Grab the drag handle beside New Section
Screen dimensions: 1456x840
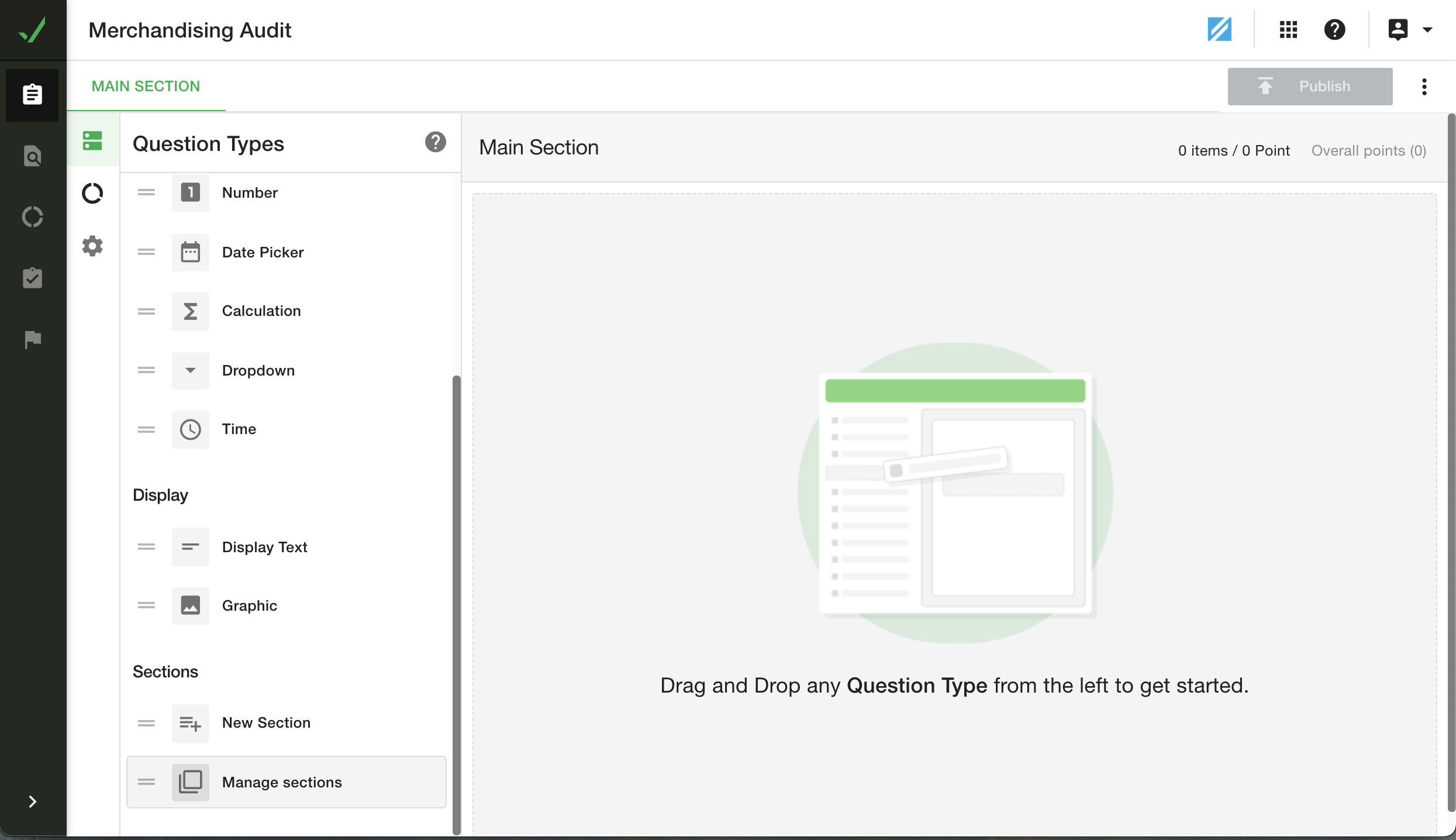pos(146,723)
